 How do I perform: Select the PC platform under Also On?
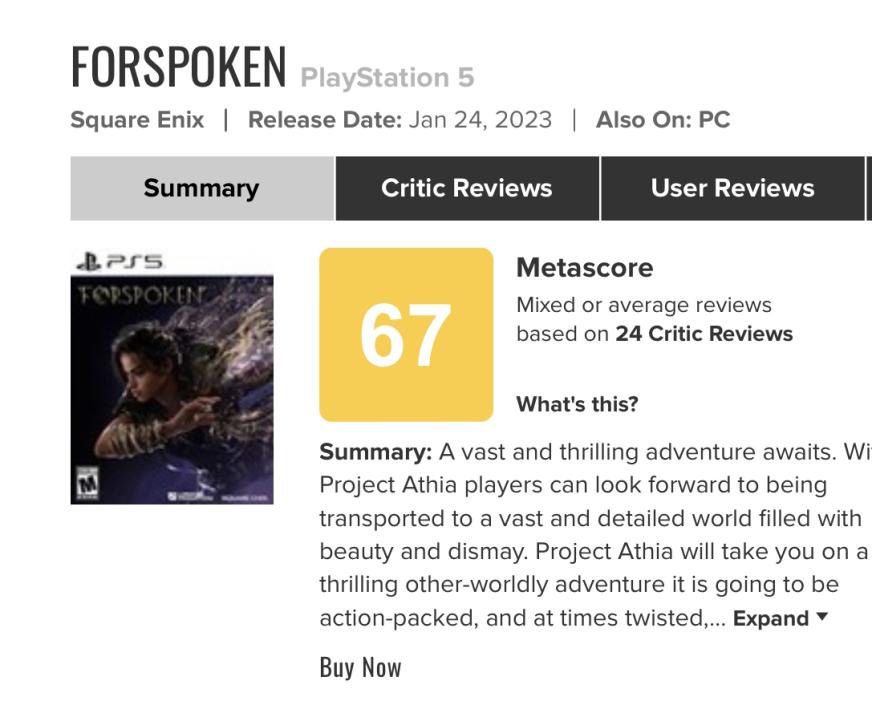pos(714,120)
